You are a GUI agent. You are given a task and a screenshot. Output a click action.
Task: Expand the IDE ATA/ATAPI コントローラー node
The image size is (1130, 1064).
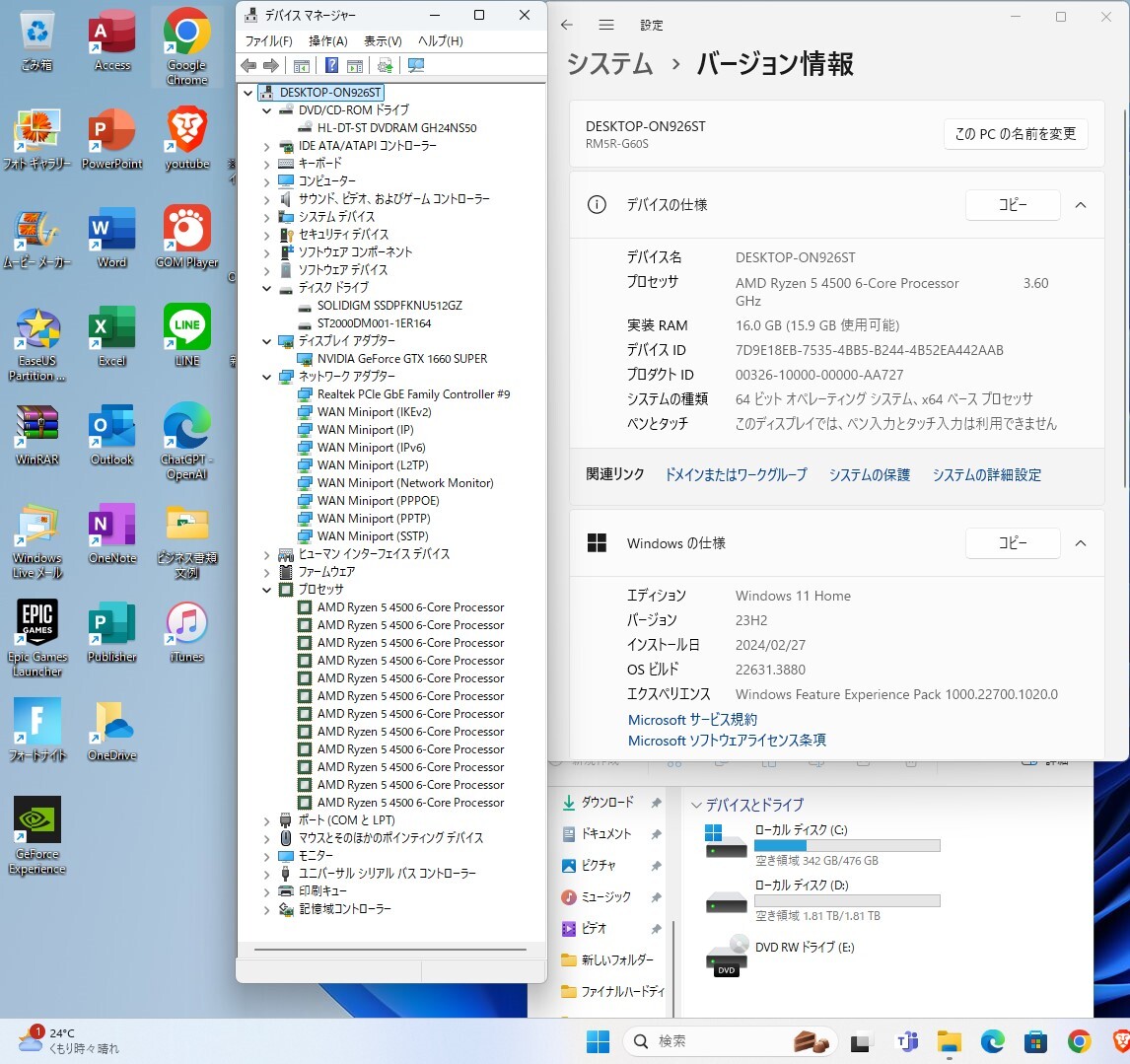[266, 146]
